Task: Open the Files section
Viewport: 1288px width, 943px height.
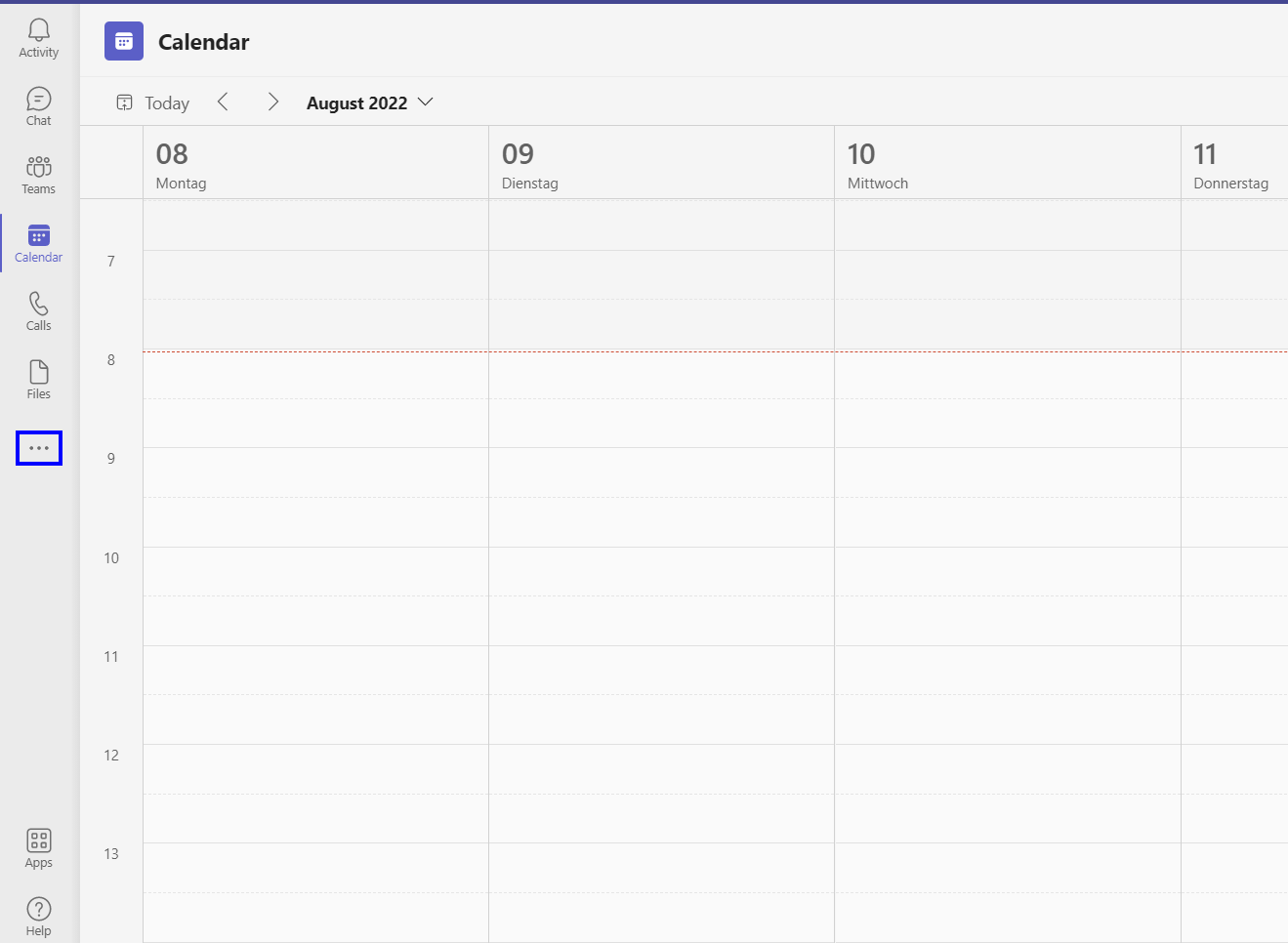Action: pyautogui.click(x=39, y=381)
